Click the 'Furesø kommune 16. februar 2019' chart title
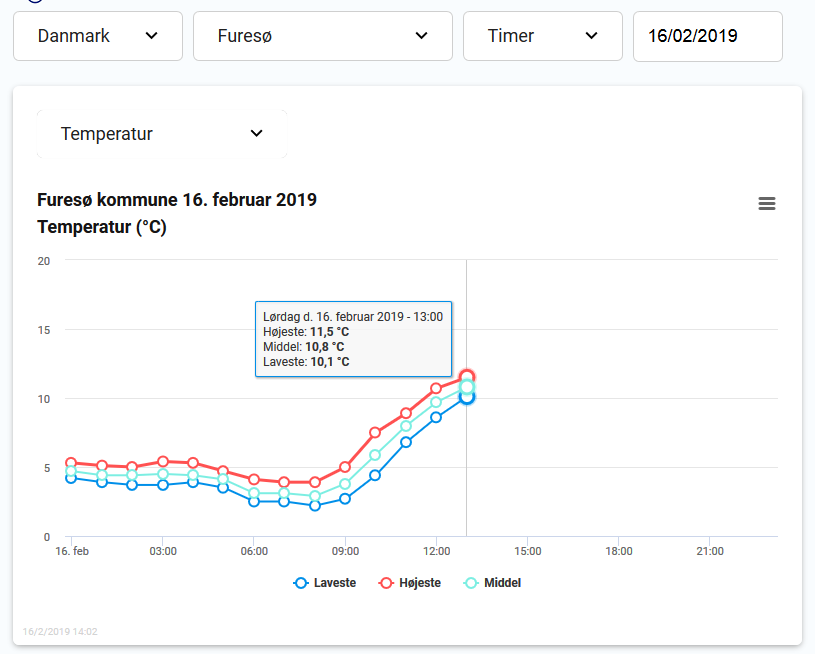Viewport: 815px width, 654px height. (x=177, y=200)
